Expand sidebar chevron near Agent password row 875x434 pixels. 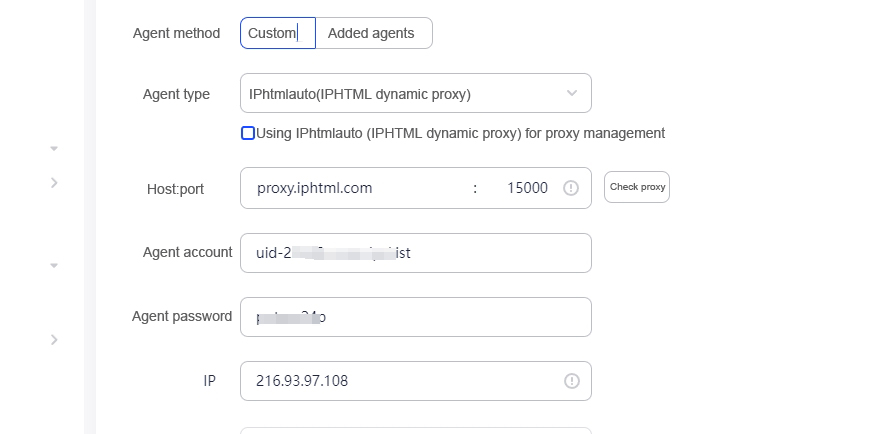coord(54,339)
